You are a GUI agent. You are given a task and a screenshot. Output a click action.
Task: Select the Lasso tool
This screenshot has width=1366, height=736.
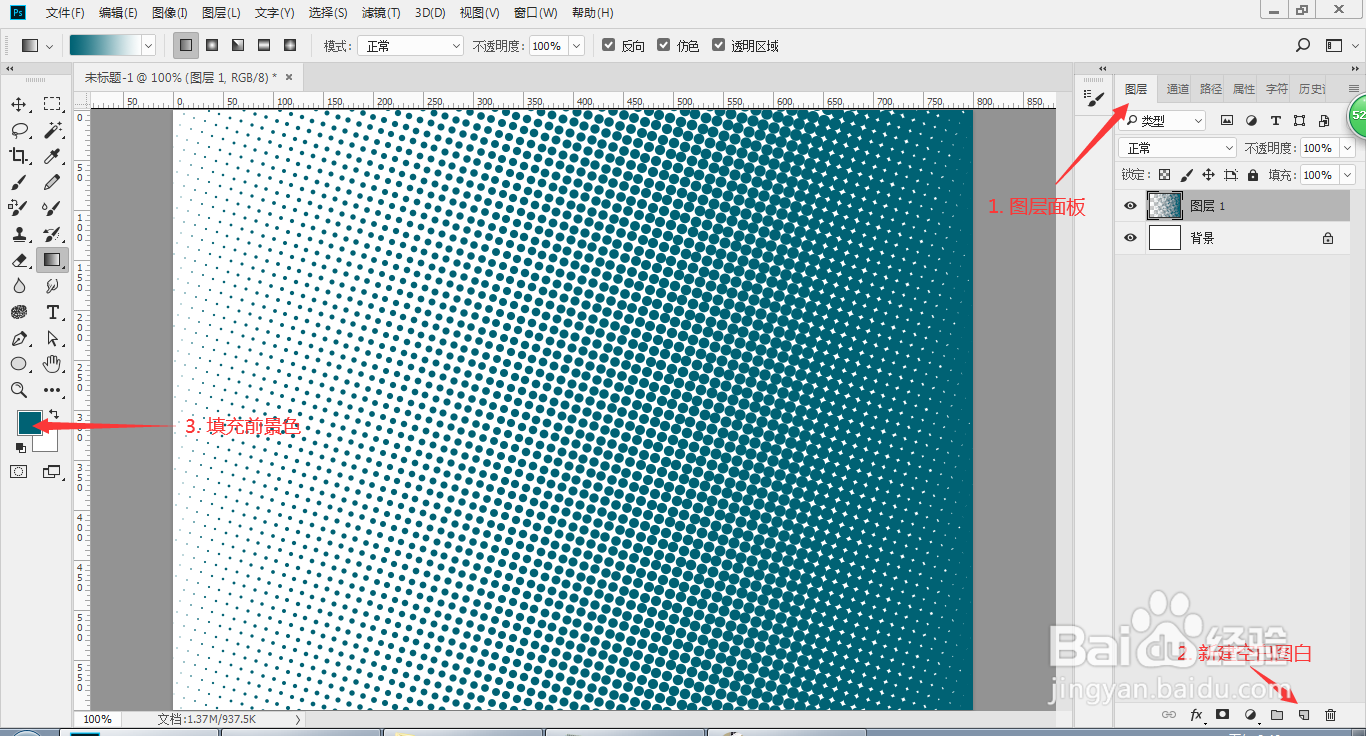(19, 130)
